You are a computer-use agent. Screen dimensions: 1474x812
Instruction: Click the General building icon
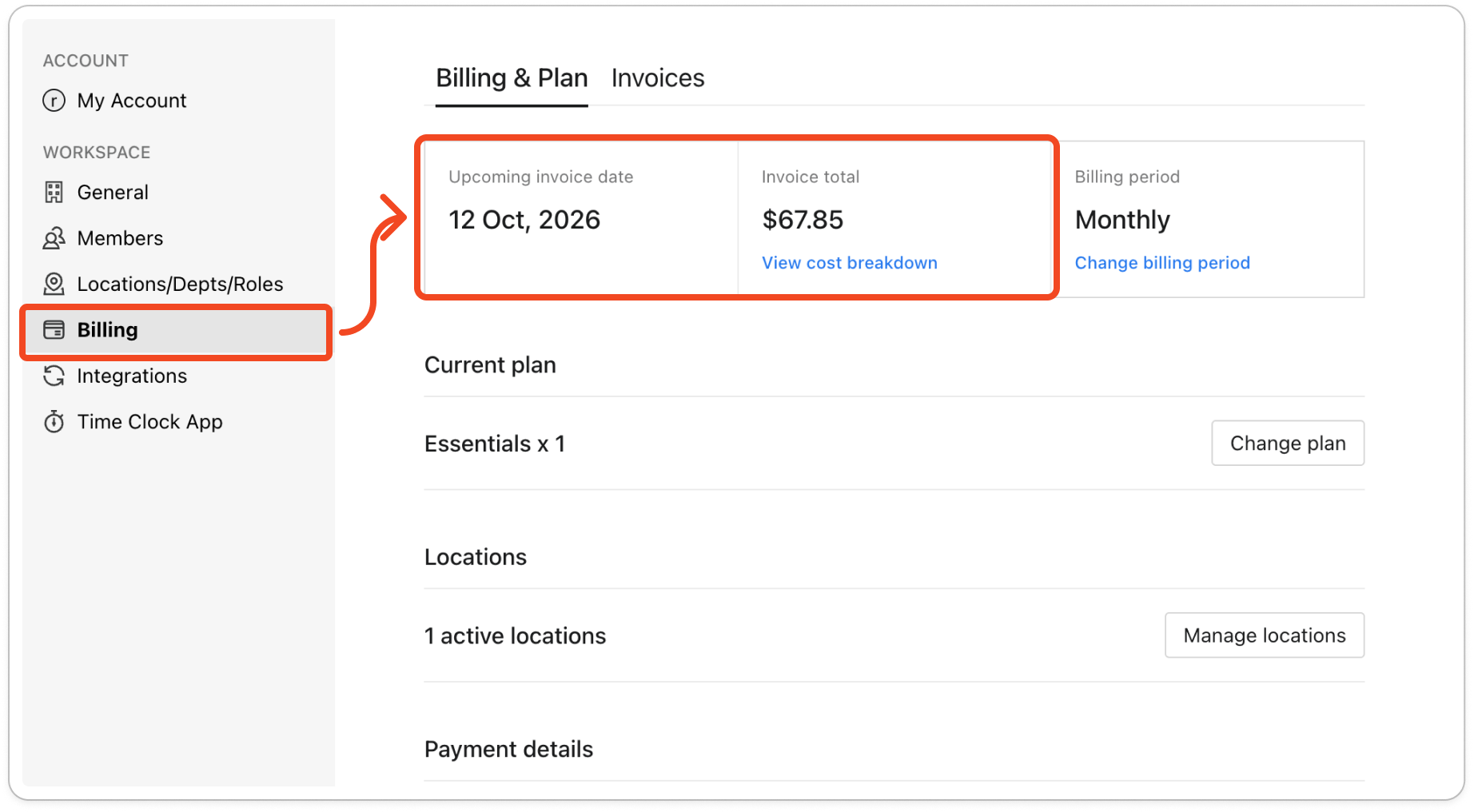[54, 193]
